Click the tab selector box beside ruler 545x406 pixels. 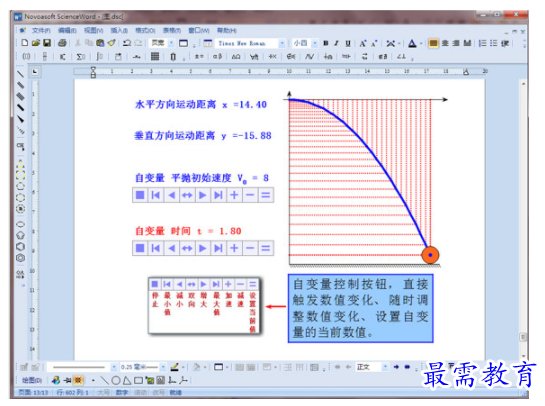35,72
